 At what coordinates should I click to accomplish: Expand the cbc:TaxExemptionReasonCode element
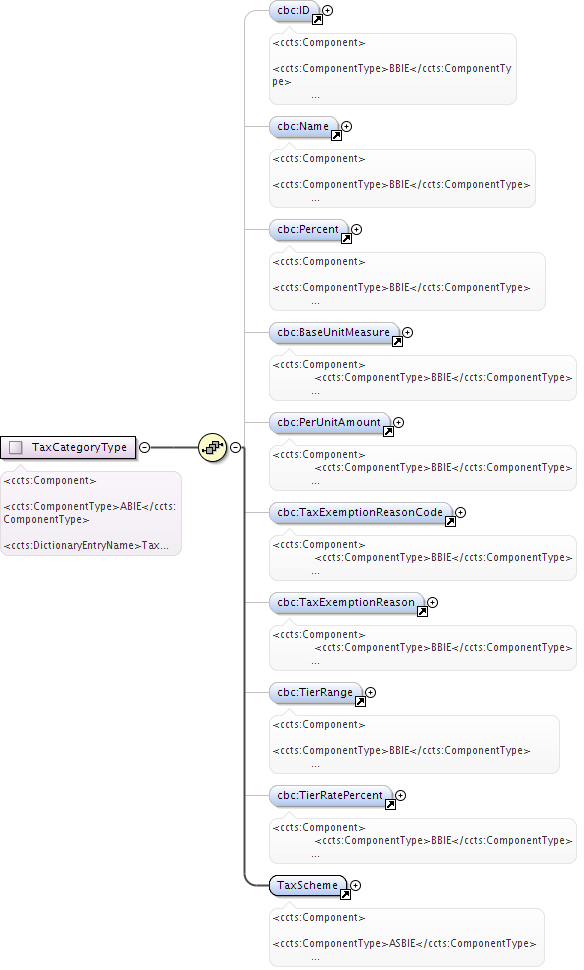pyautogui.click(x=460, y=513)
